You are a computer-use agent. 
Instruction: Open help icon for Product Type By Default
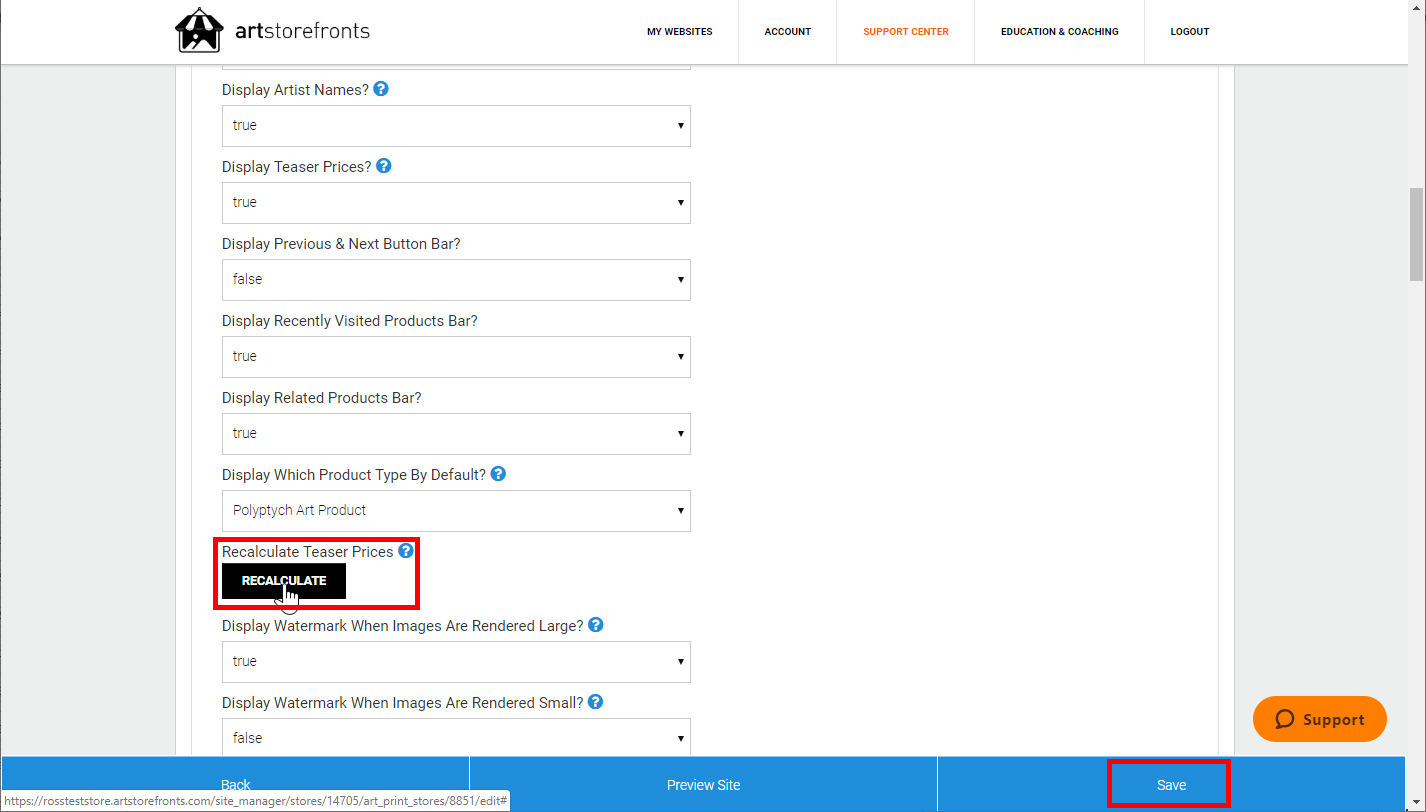[498, 474]
